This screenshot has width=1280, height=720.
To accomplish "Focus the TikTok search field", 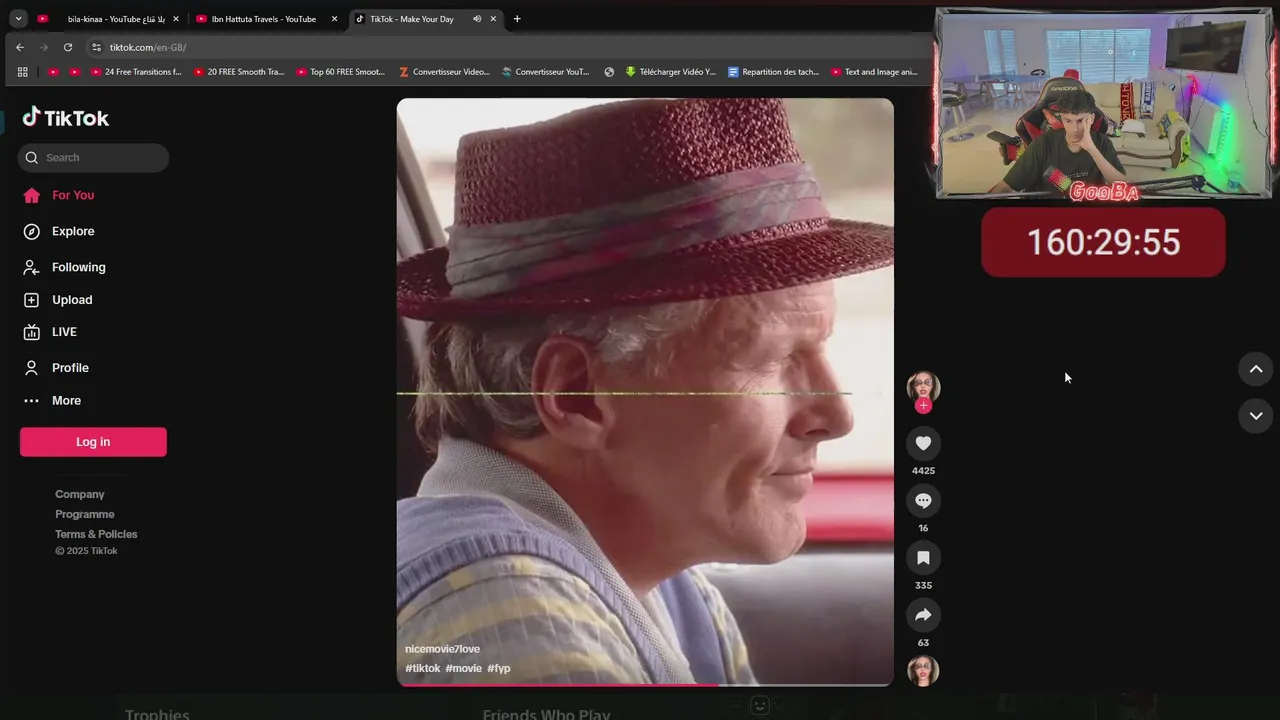I will tap(93, 157).
